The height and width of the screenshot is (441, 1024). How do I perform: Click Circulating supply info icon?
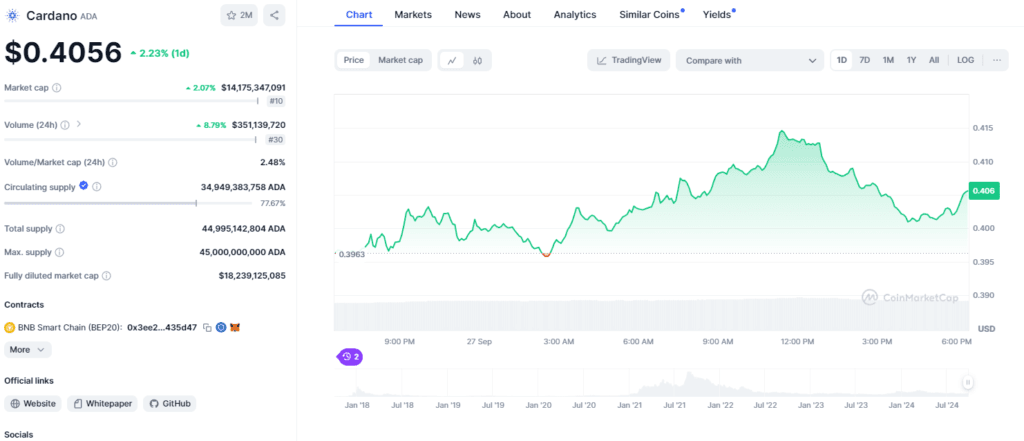(97, 187)
